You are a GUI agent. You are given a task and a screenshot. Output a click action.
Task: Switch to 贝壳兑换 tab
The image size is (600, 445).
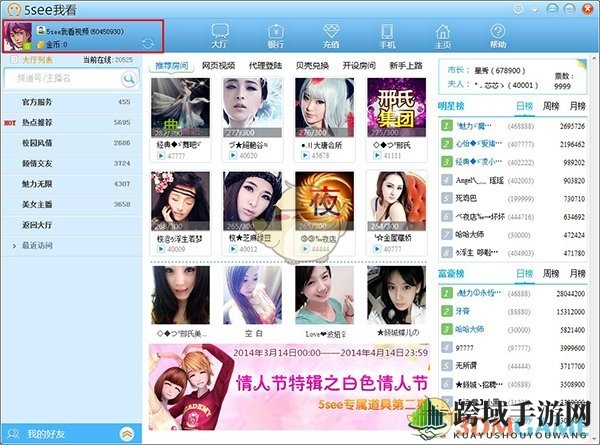click(312, 66)
